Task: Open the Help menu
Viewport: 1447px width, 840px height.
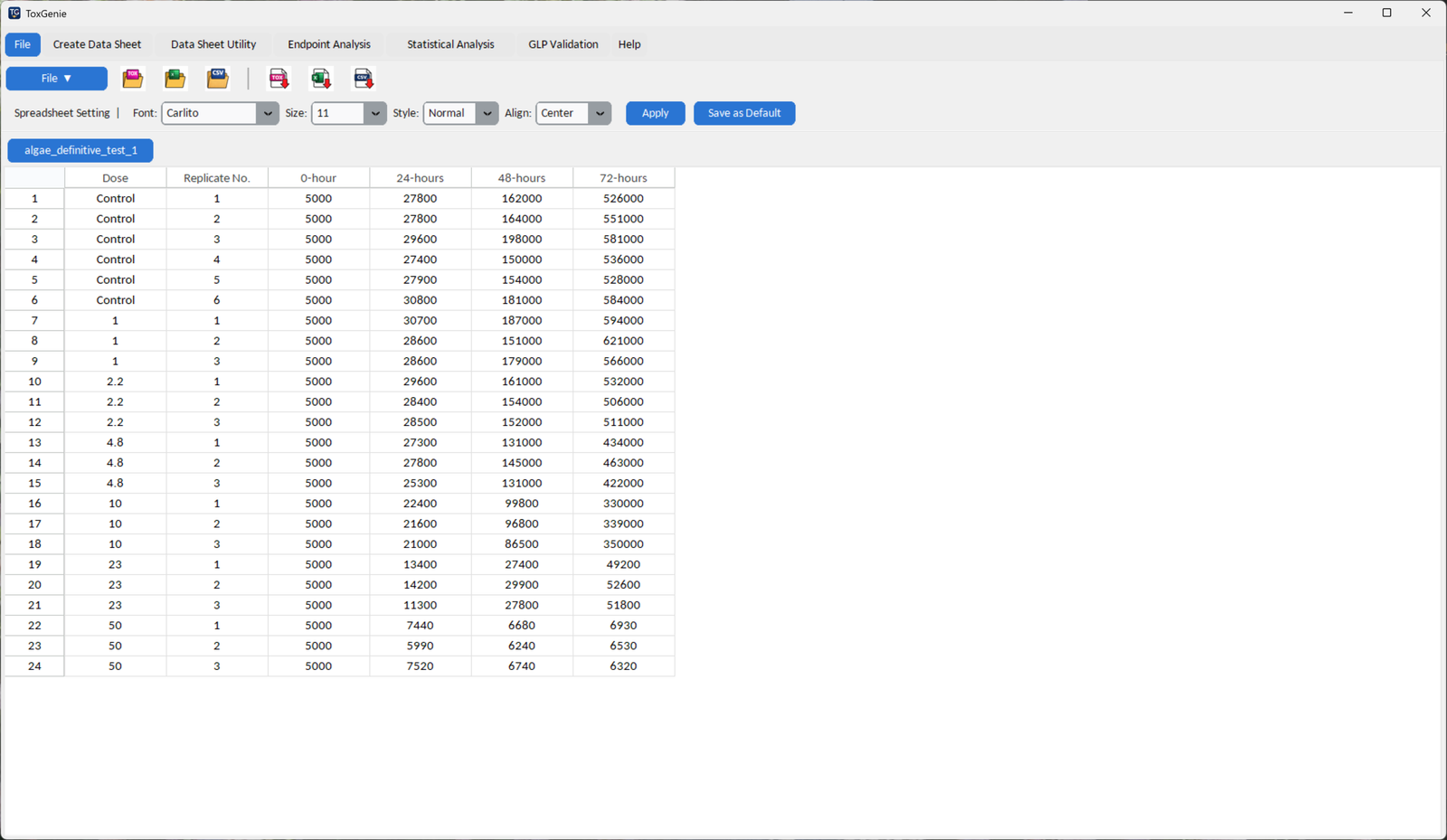Action: (x=629, y=44)
